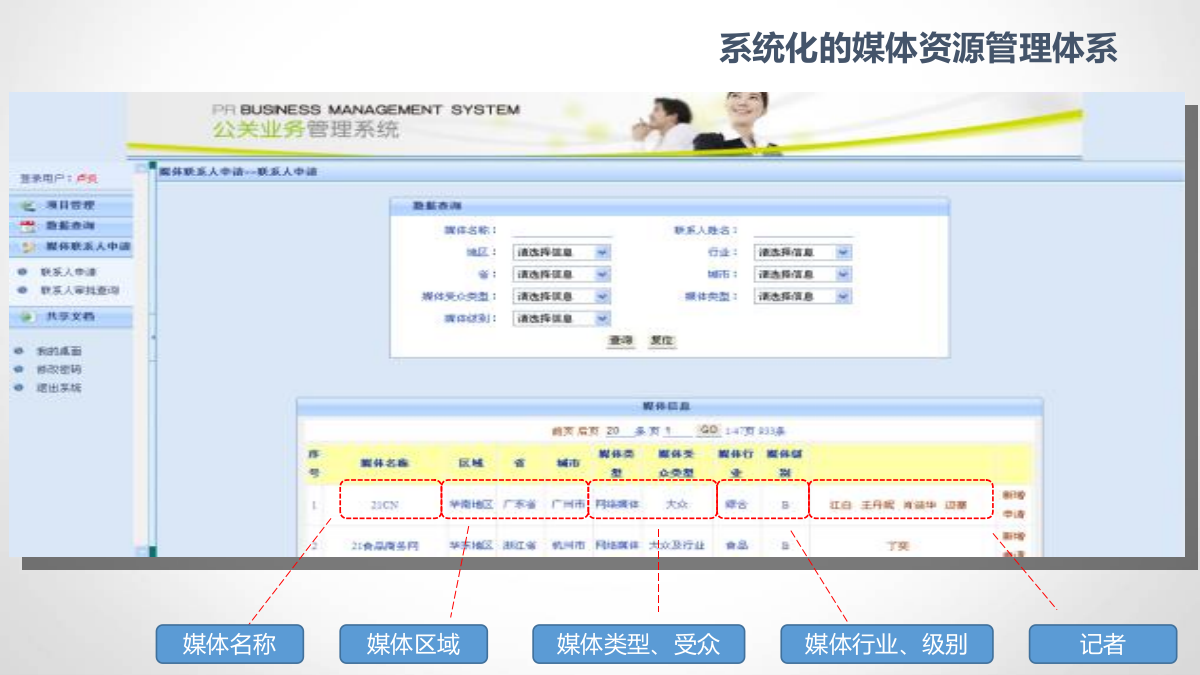
Task: Click the green 共享文档 icon
Action: pos(28,317)
